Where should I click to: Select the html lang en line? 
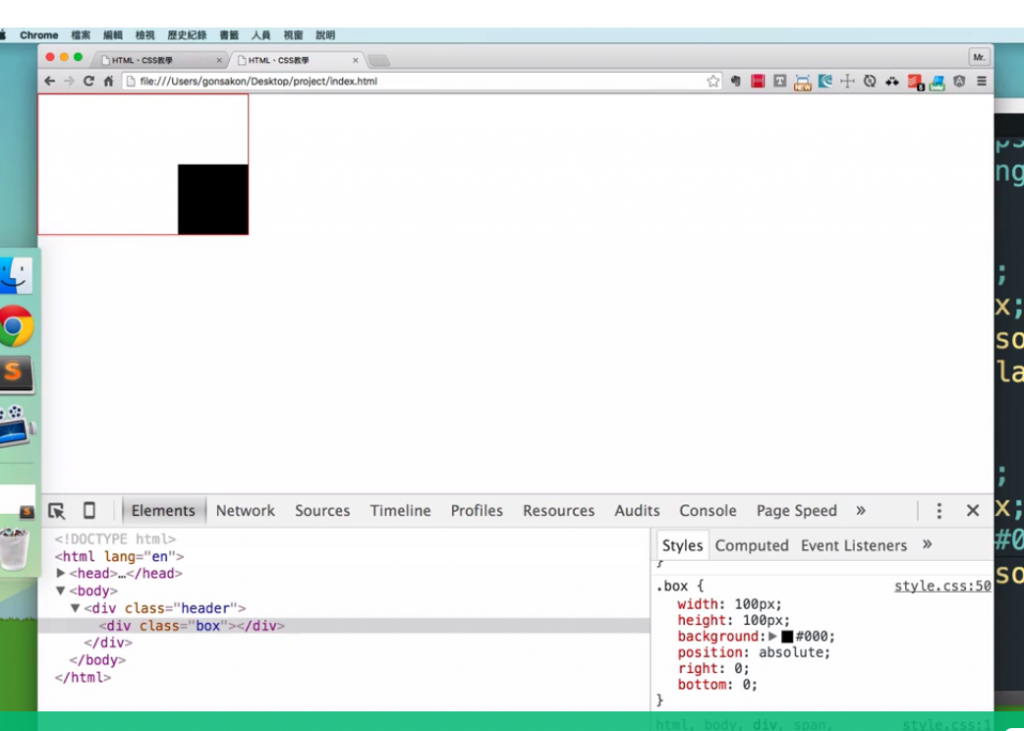coord(120,557)
